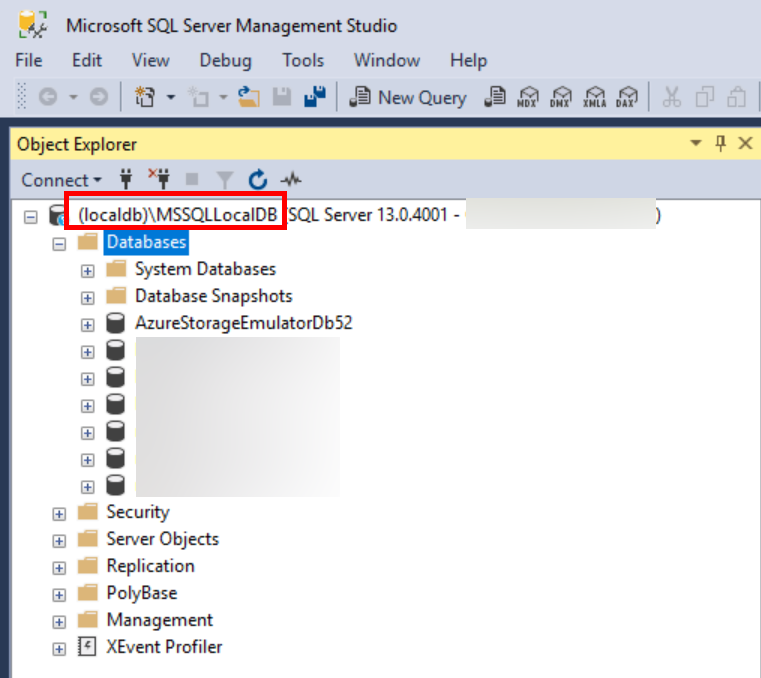Expand the XEvent Profiler node
Viewport: 761px width, 678px height.
tap(59, 649)
